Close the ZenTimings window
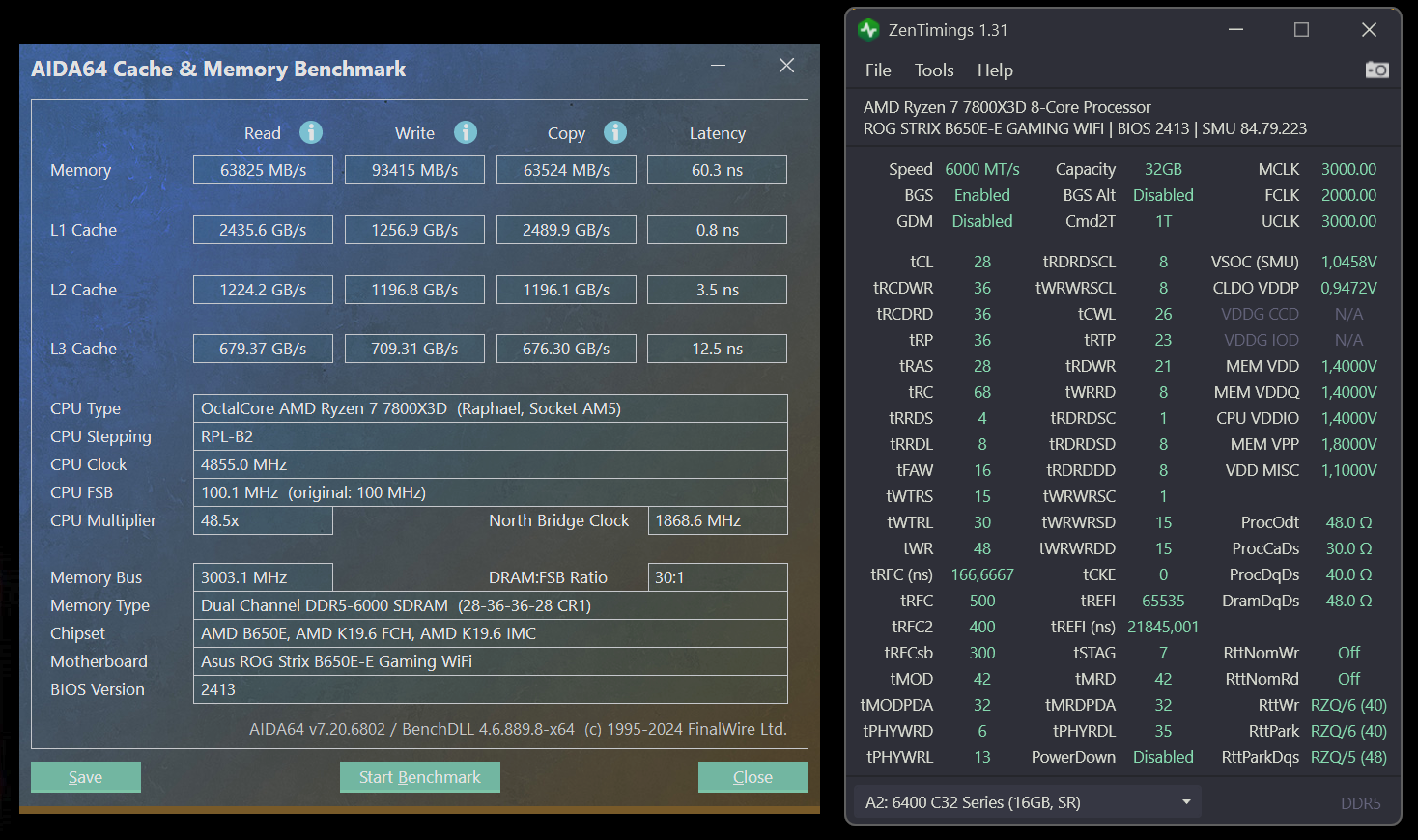Screen dimensions: 1418x840 1369,30
